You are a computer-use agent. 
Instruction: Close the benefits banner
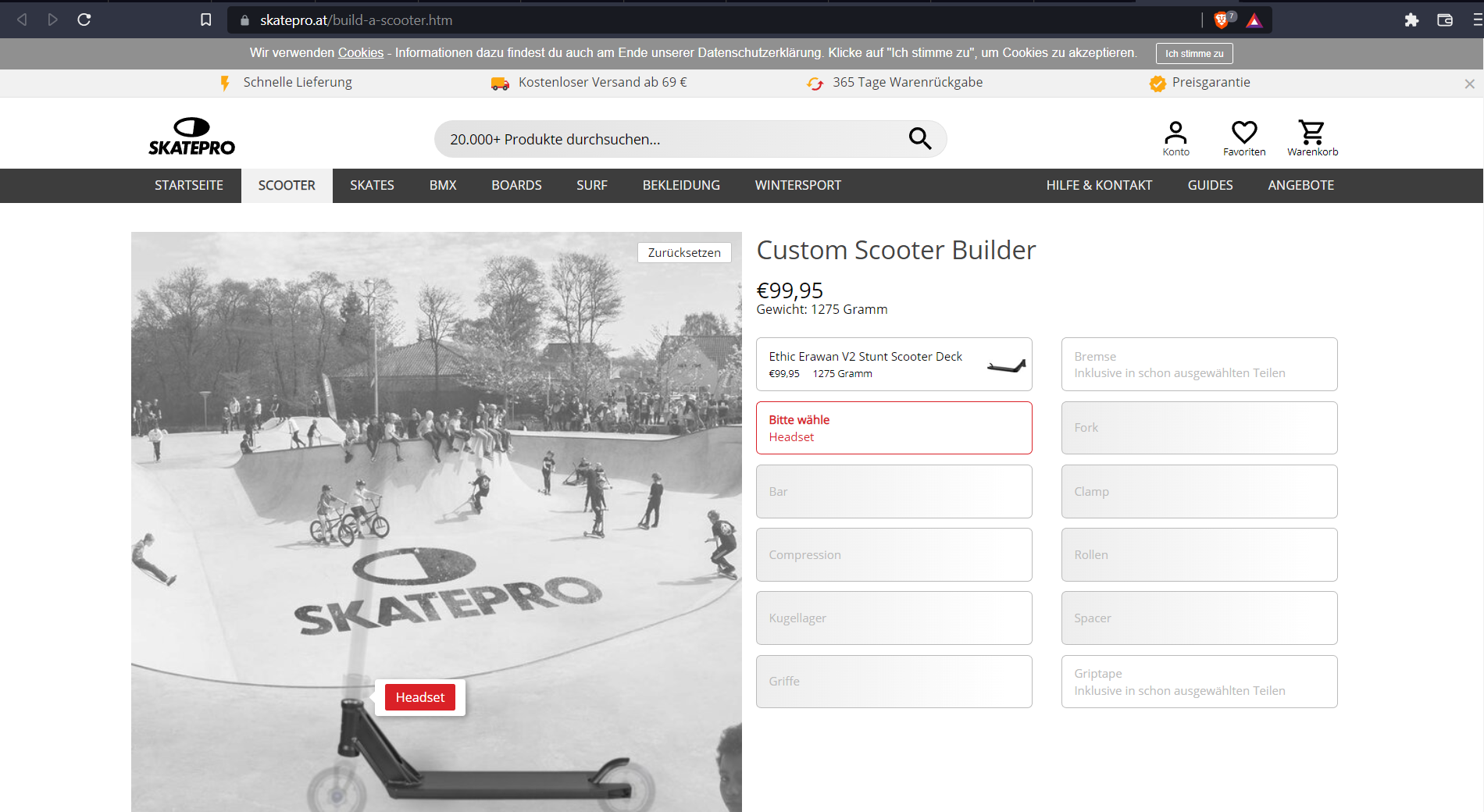[1469, 84]
